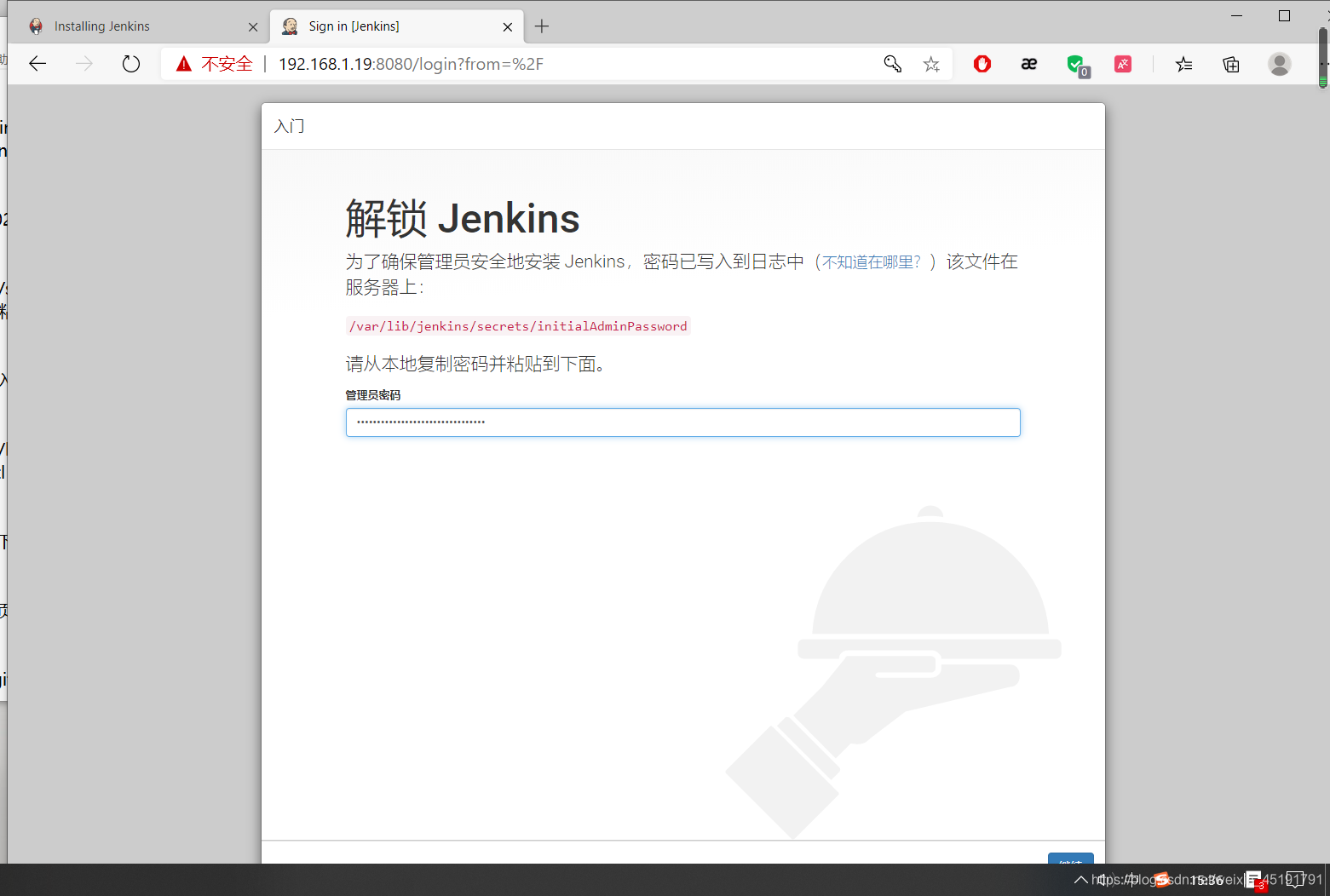1330x896 pixels.
Task: Open the green shield extension icon
Action: pos(1077,65)
